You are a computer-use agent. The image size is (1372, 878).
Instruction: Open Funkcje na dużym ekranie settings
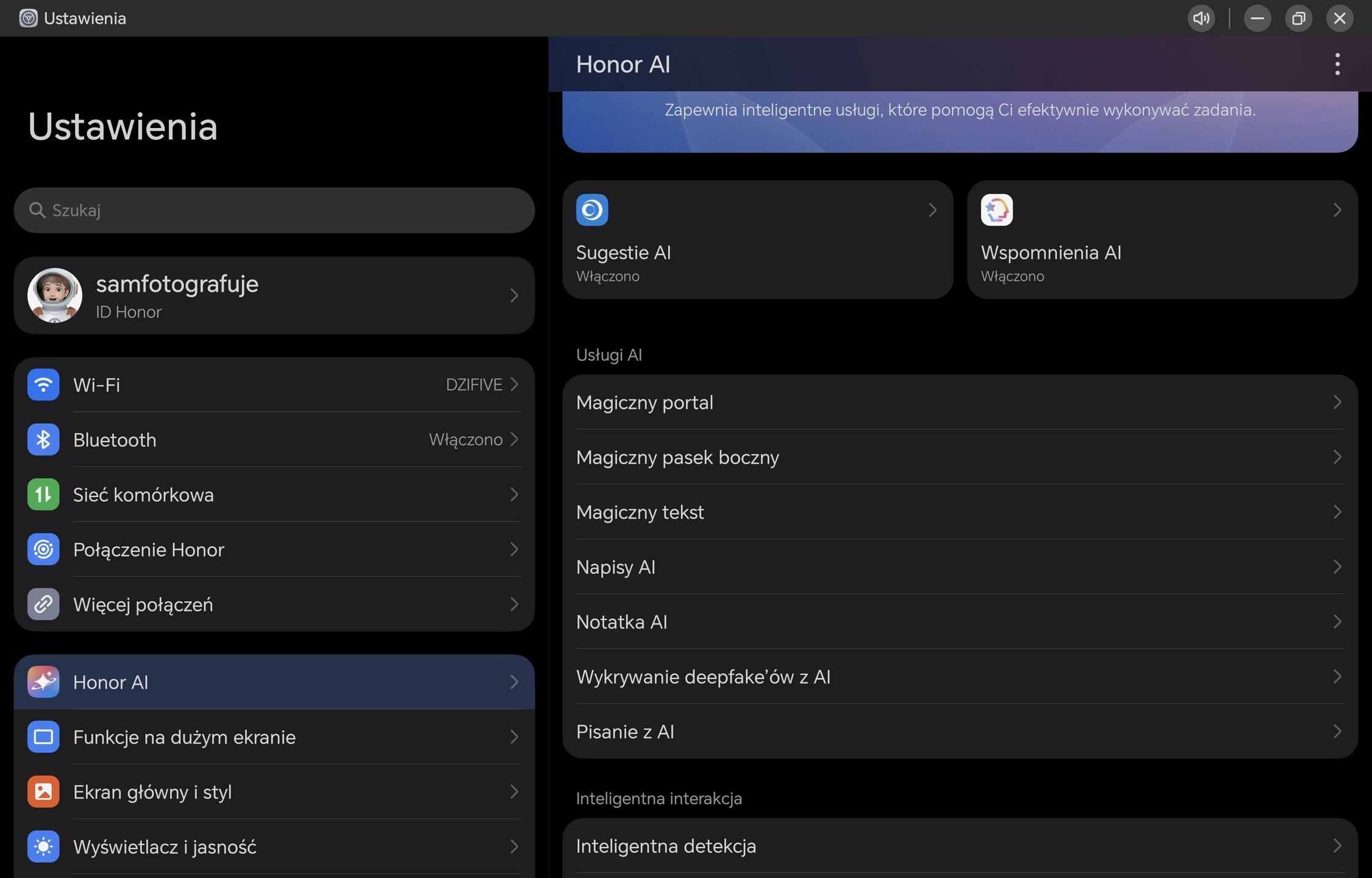click(x=274, y=737)
